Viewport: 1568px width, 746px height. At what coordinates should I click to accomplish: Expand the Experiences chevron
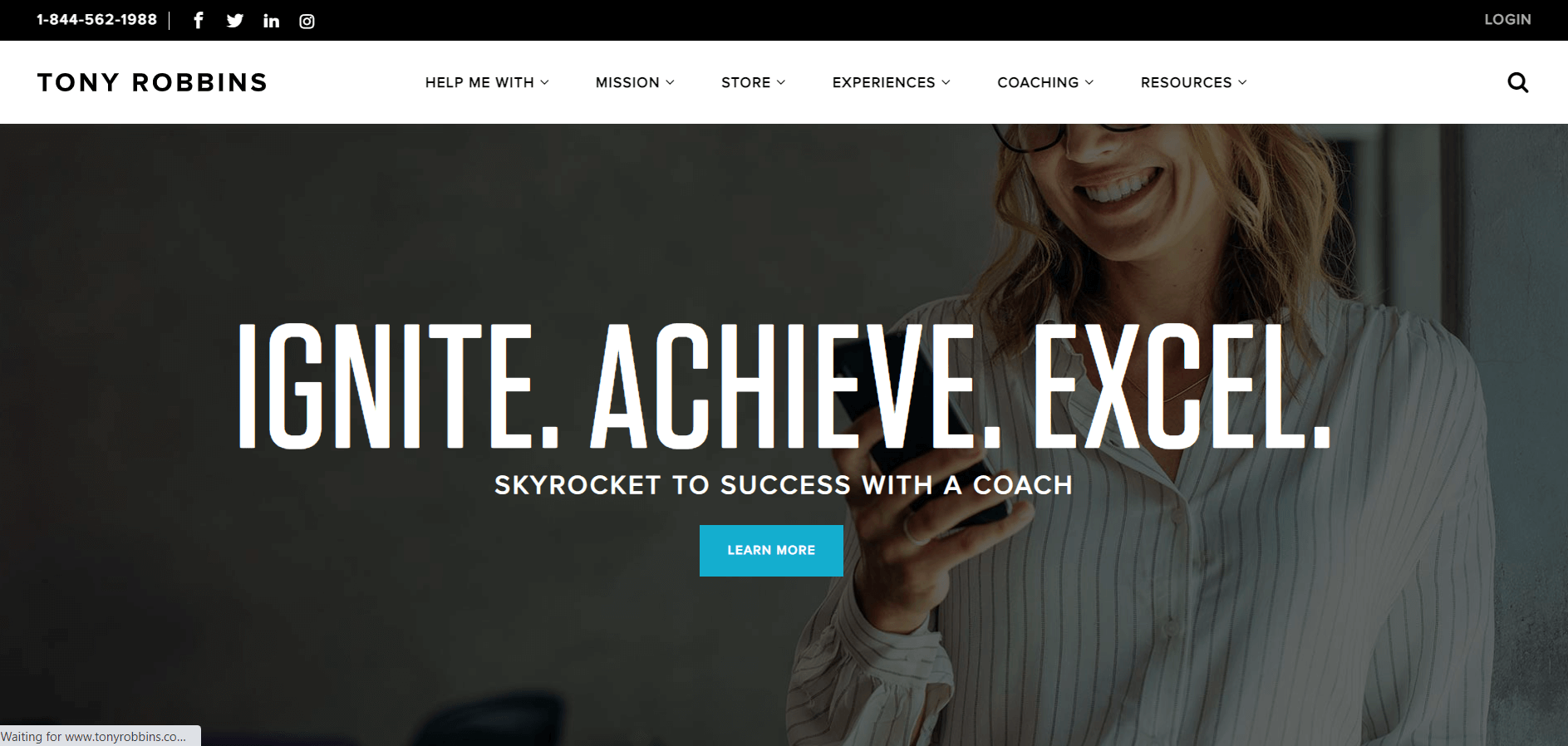click(946, 82)
